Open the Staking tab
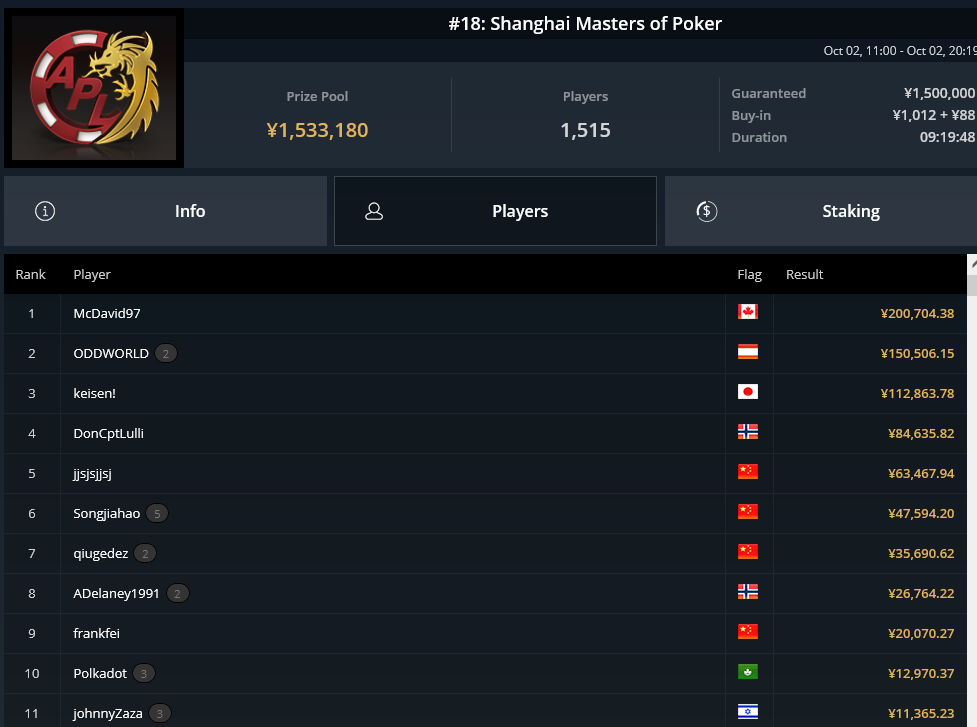Viewport: 977px width, 727px height. [x=821, y=211]
